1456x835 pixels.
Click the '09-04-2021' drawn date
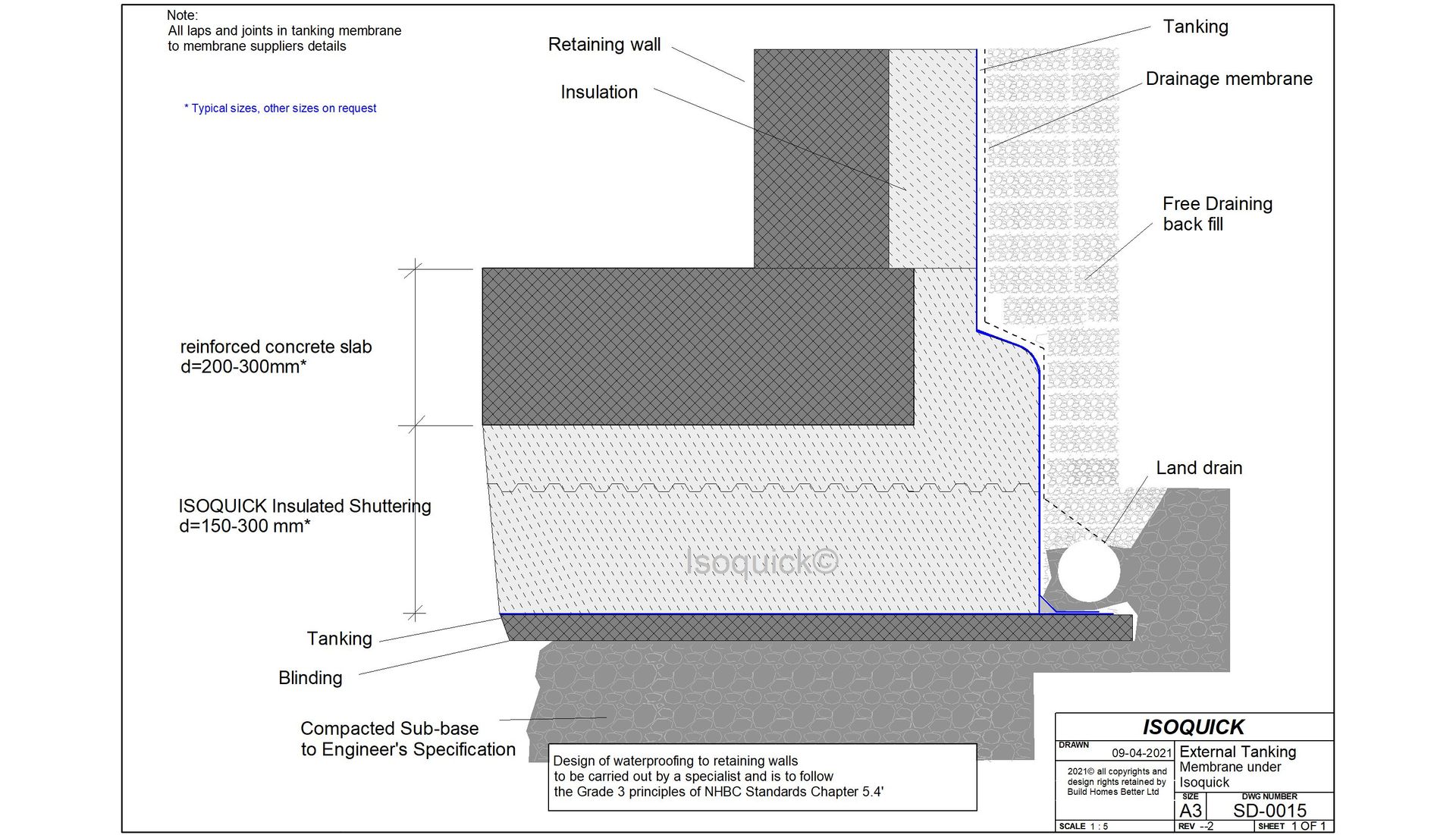[1142, 753]
